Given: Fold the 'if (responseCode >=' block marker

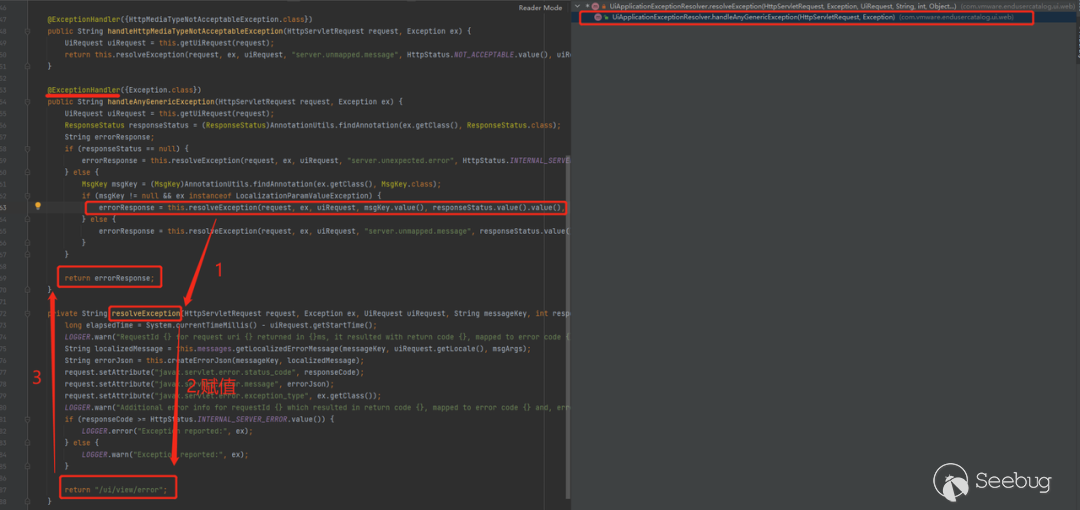Looking at the screenshot, I should [28, 419].
